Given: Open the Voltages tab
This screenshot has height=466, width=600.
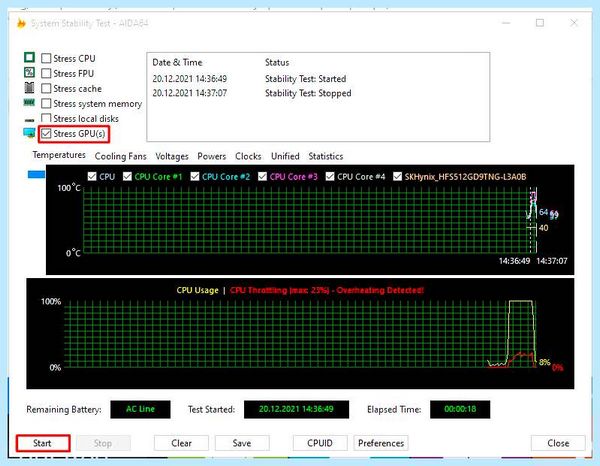Looking at the screenshot, I should [172, 156].
